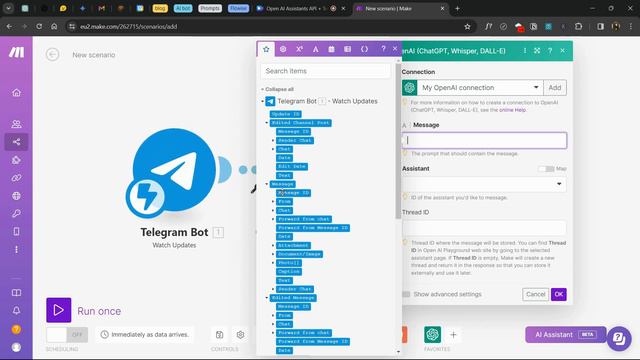The image size is (640, 360).
Task: Click the mapping panel help question mark
Action: (383, 49)
